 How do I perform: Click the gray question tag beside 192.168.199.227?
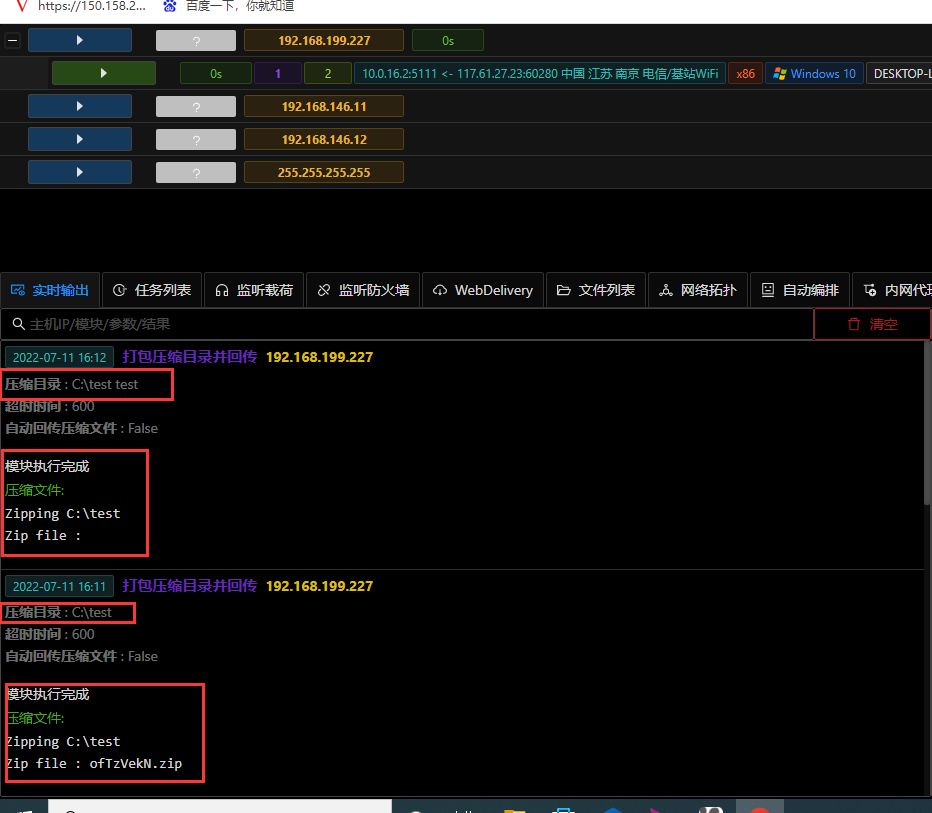click(196, 40)
